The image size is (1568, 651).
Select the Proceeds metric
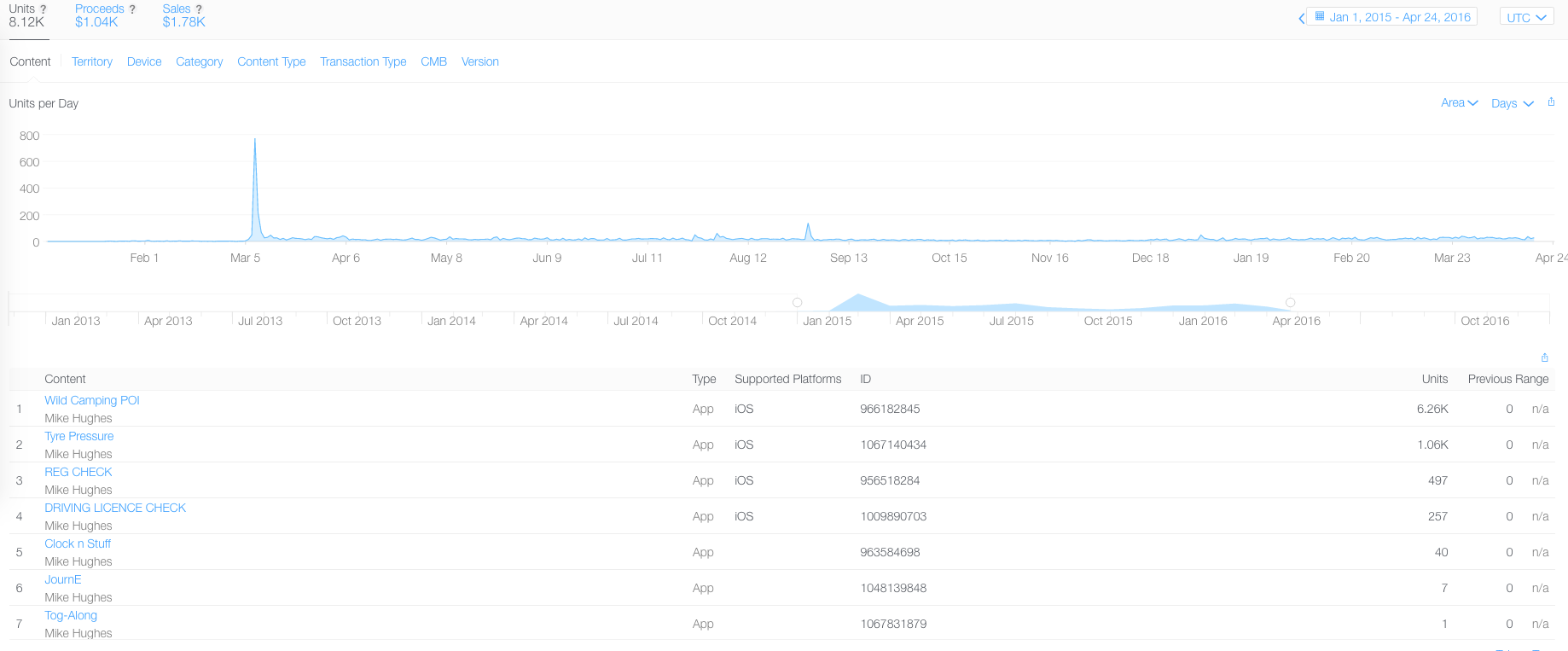tap(100, 15)
